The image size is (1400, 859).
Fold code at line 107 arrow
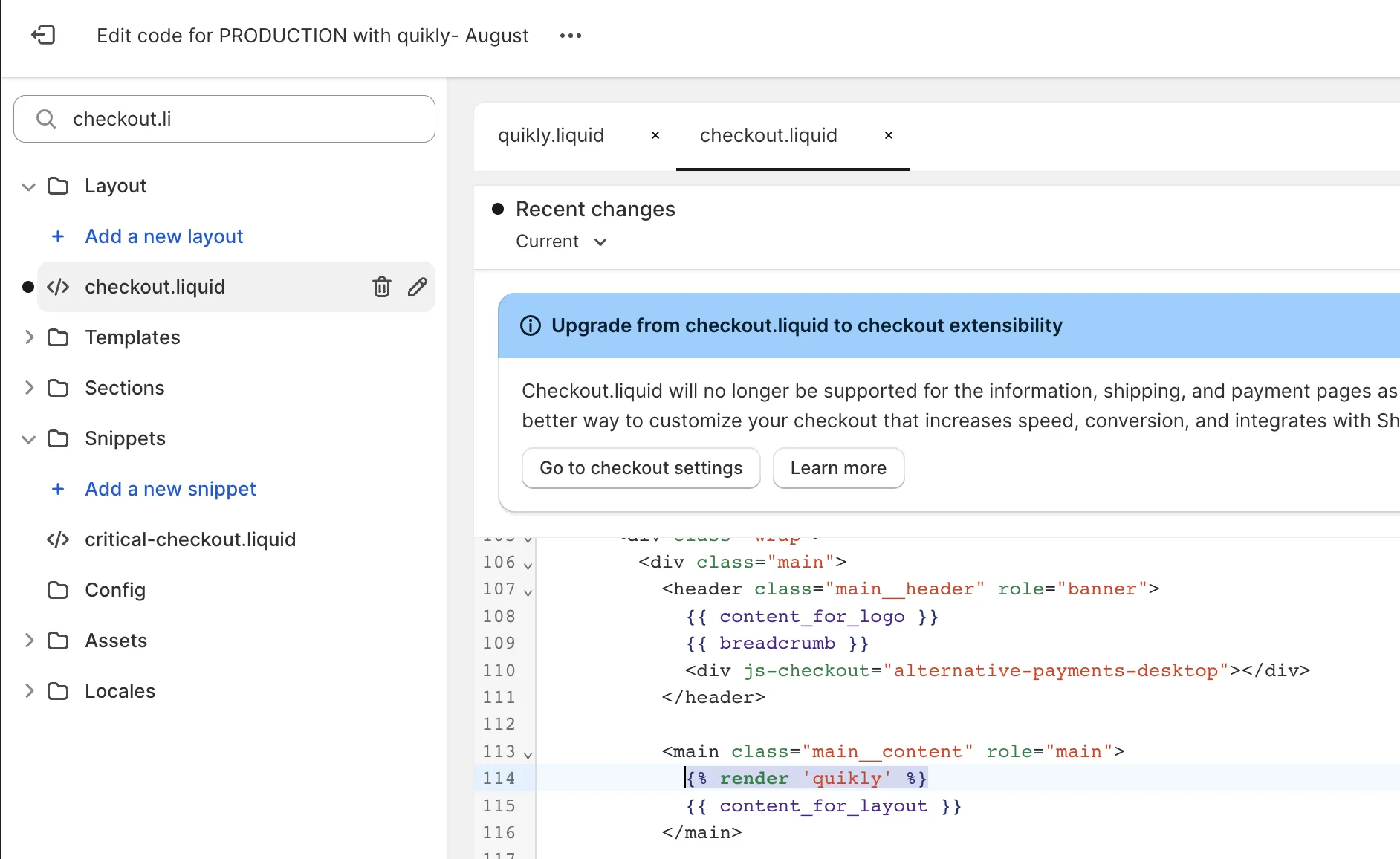tap(528, 591)
